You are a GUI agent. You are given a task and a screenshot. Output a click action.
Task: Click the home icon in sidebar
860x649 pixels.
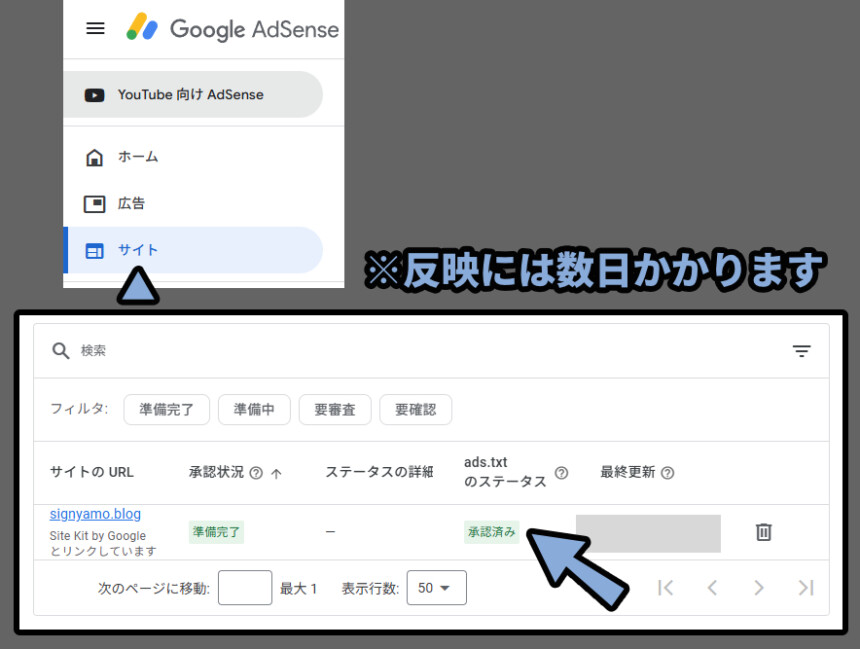(94, 157)
